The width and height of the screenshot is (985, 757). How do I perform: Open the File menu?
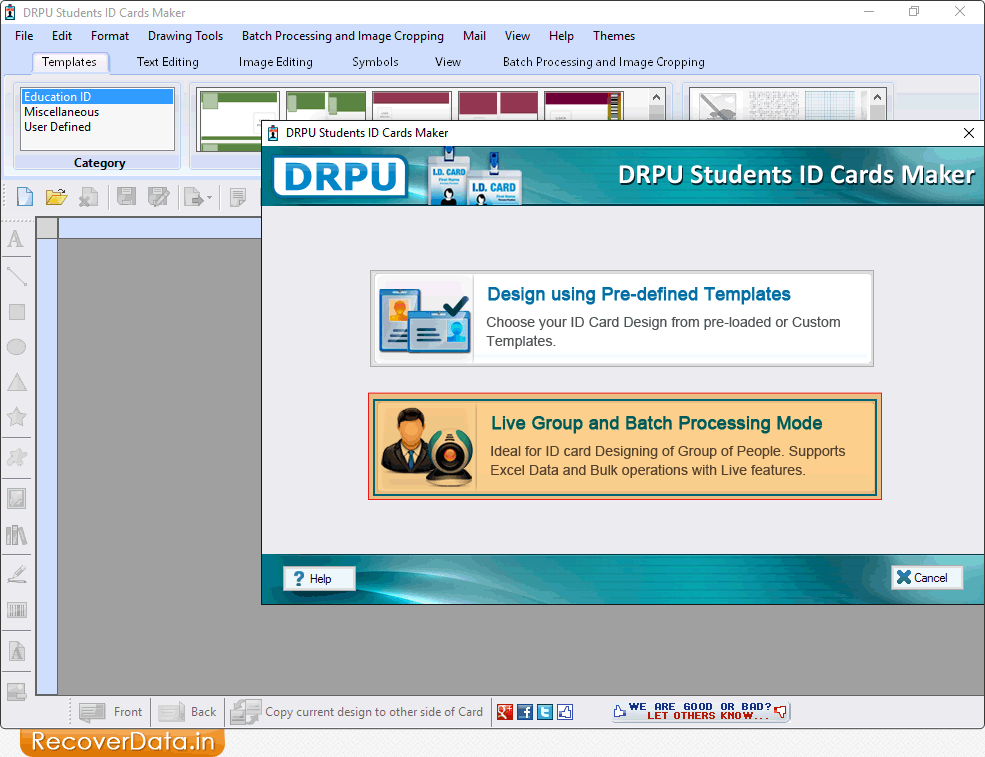pos(24,36)
